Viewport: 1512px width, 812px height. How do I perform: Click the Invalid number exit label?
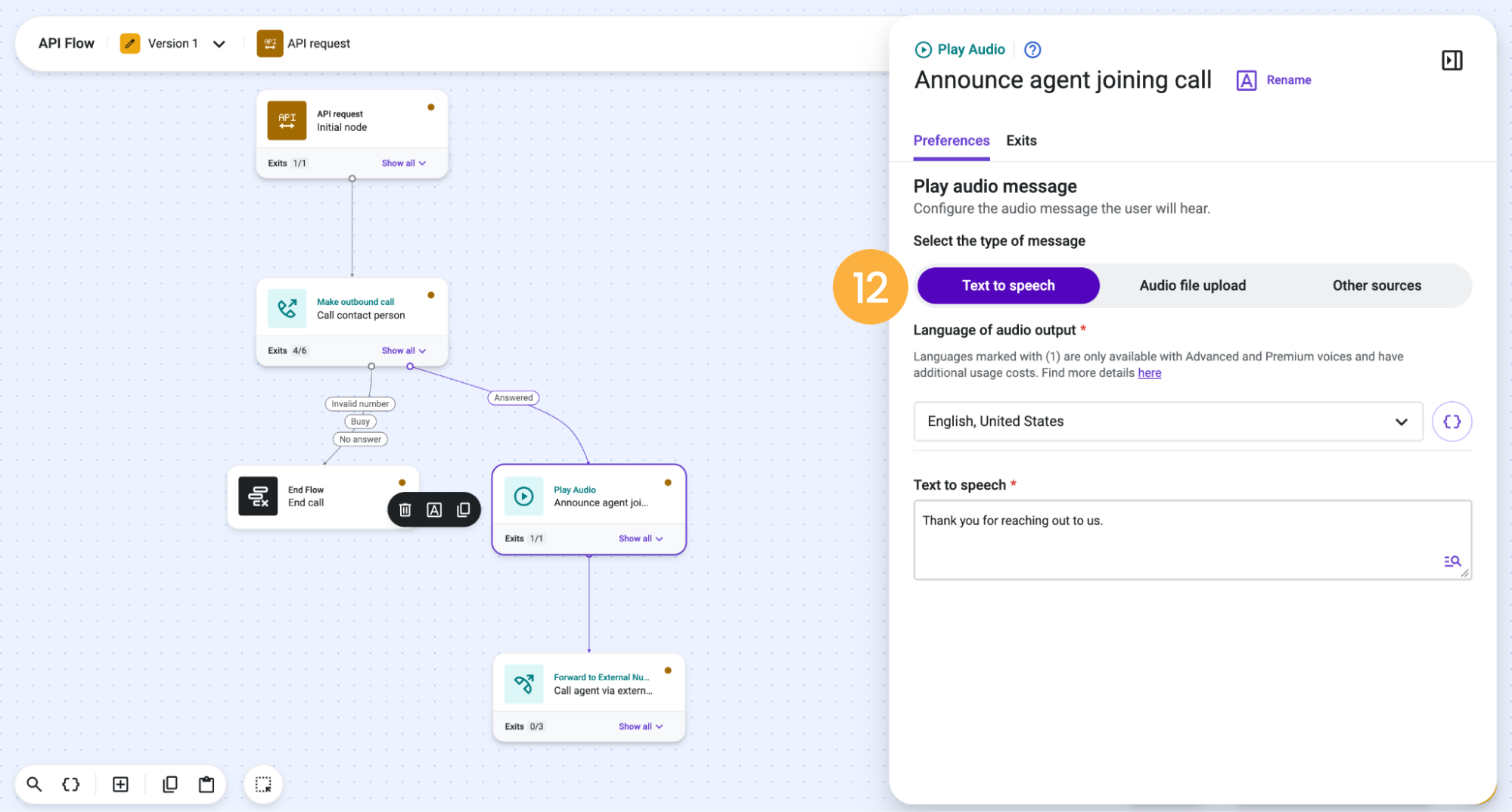click(x=360, y=403)
